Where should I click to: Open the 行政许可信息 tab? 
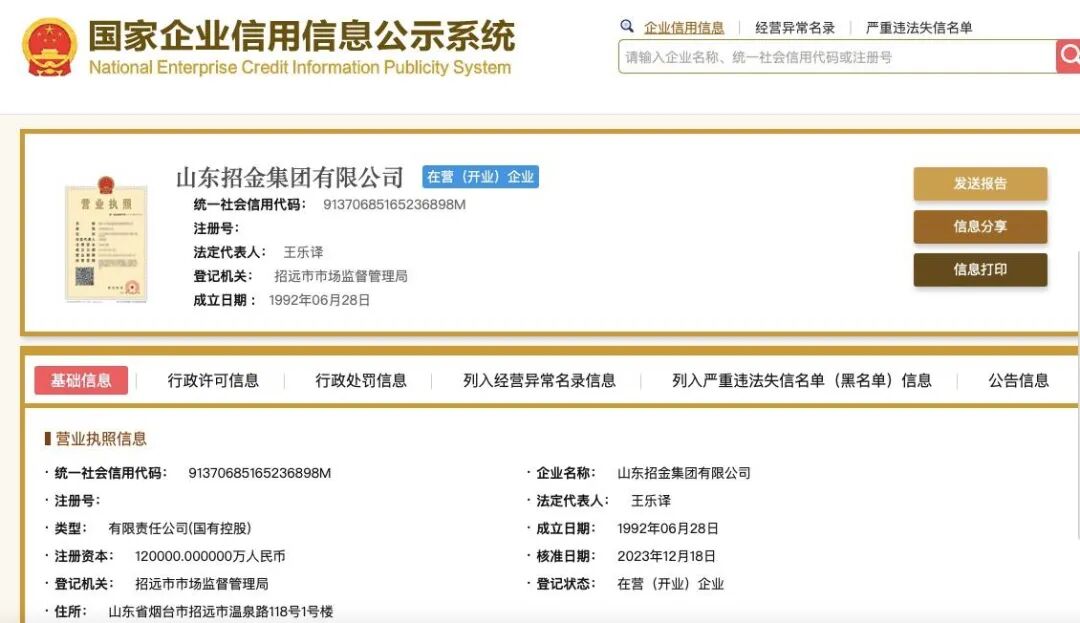point(213,380)
